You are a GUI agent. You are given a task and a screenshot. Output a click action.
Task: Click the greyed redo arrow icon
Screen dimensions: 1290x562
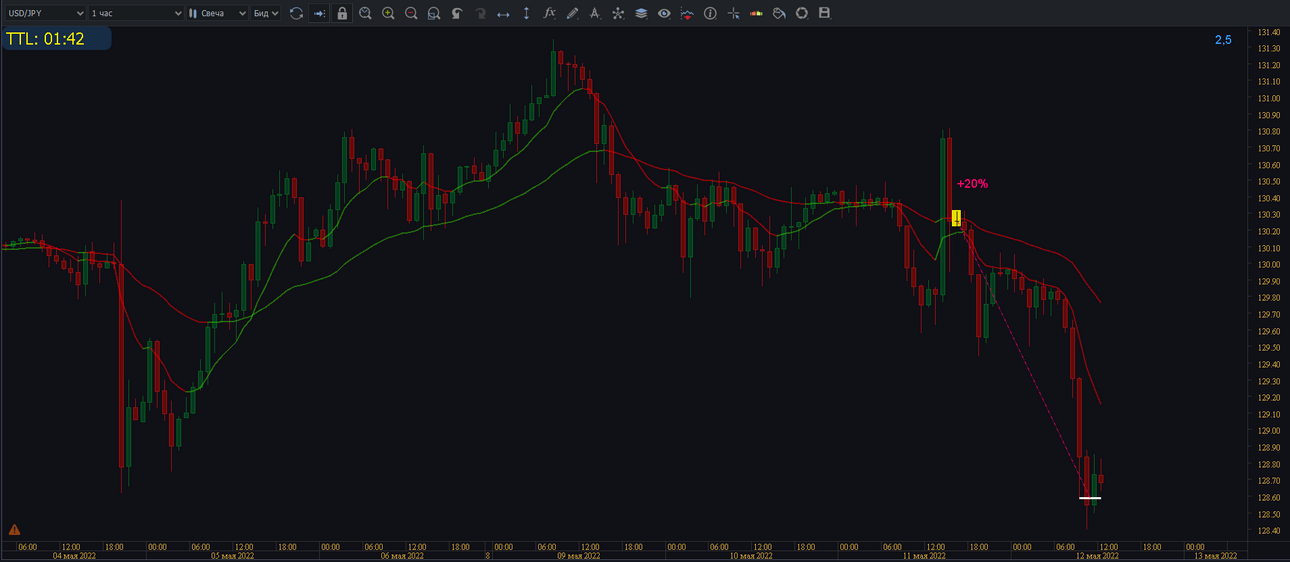click(x=480, y=13)
